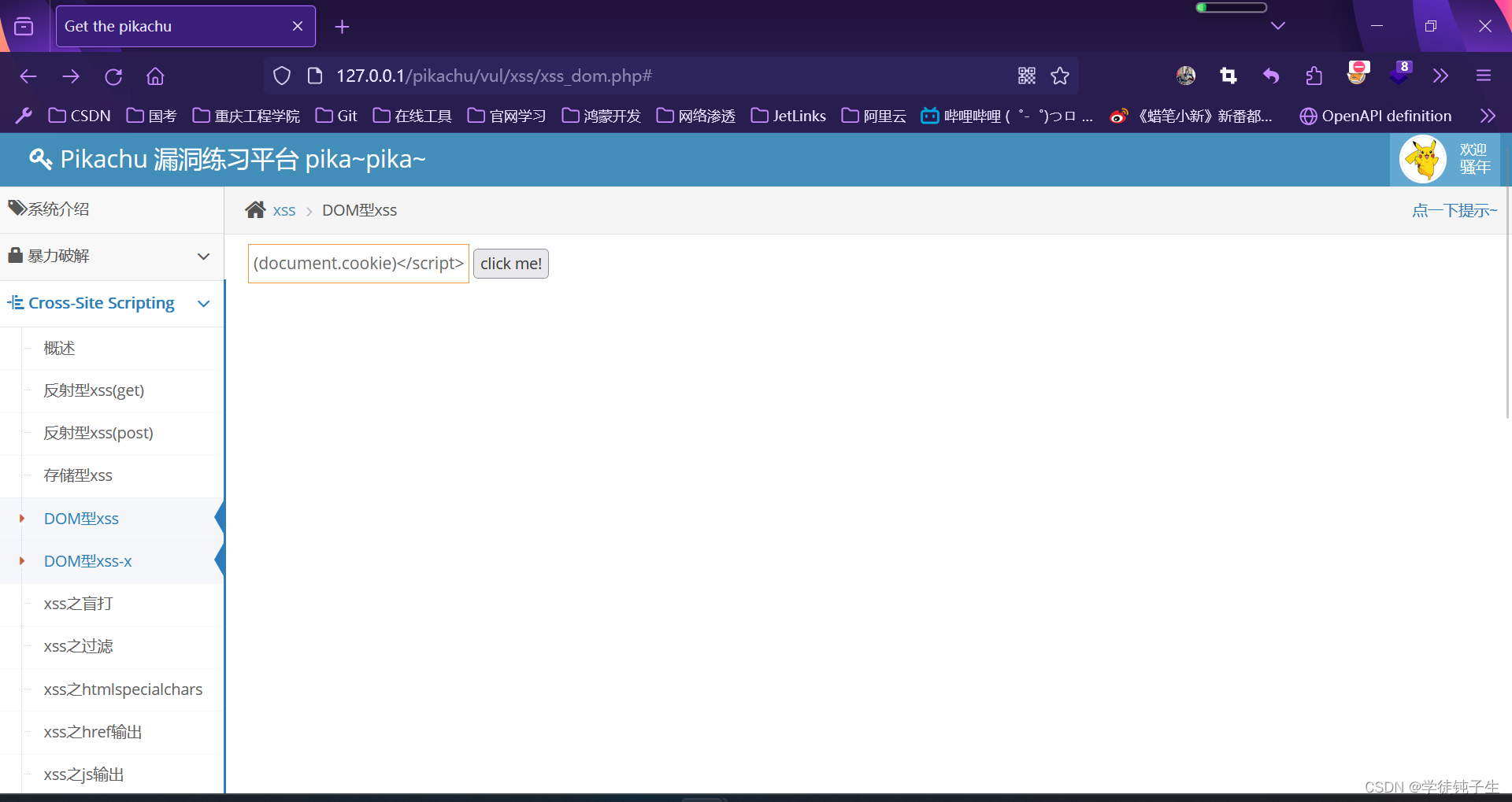Focus the script payload text input
Screen dimensions: 1512x802
358,264
